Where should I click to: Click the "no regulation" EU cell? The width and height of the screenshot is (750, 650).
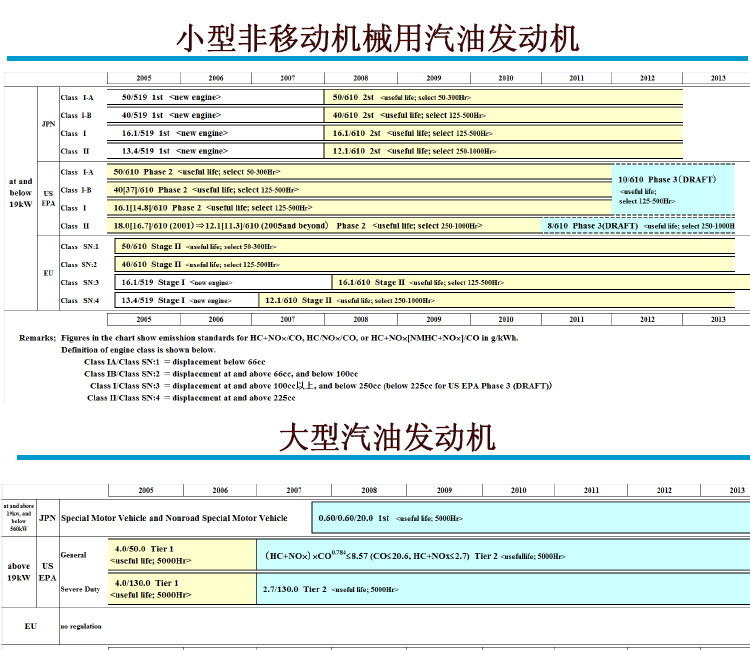pos(81,626)
